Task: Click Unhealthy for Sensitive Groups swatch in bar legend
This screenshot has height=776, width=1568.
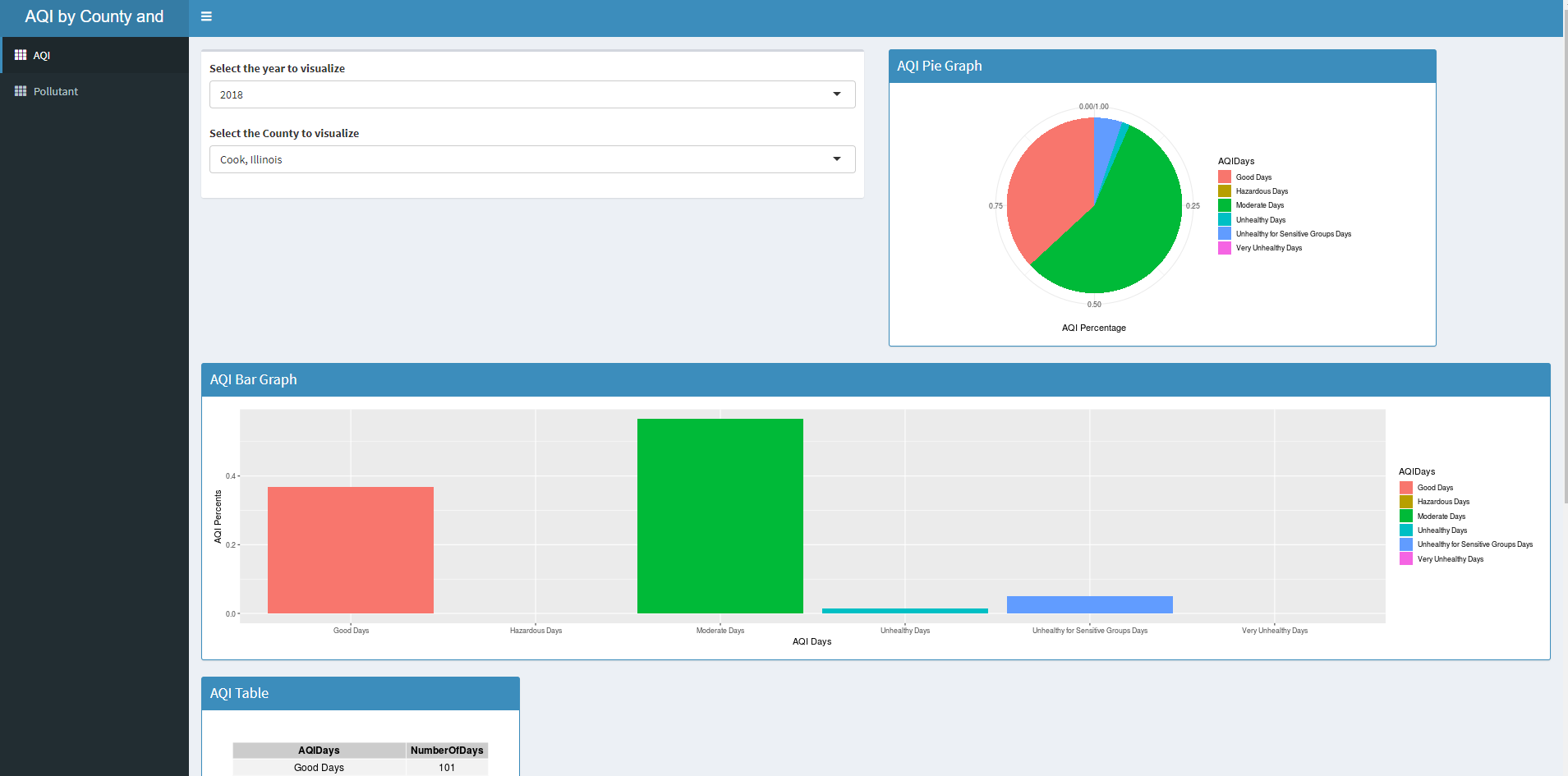Action: click(x=1406, y=544)
